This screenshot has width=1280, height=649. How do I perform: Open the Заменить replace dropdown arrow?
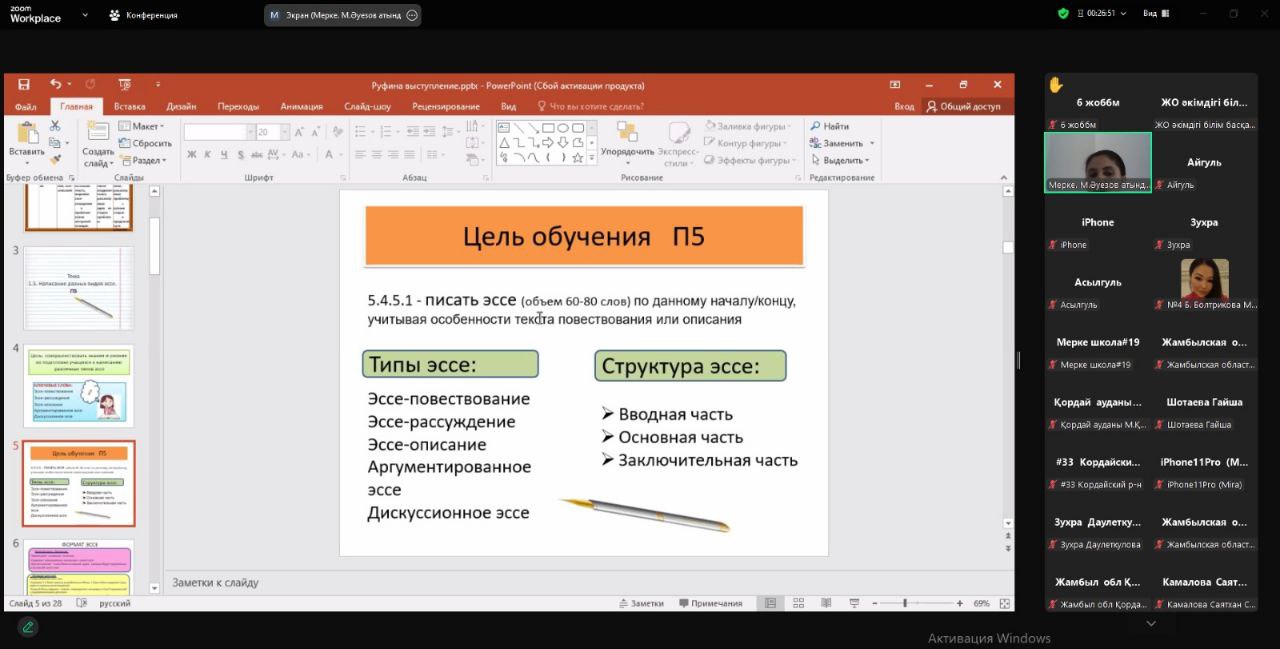pos(871,143)
